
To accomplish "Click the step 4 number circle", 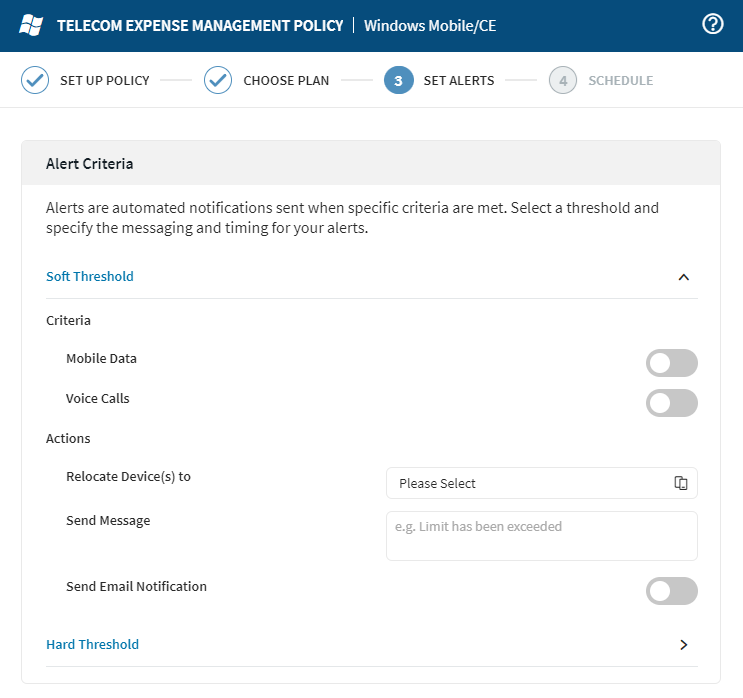I will (563, 81).
